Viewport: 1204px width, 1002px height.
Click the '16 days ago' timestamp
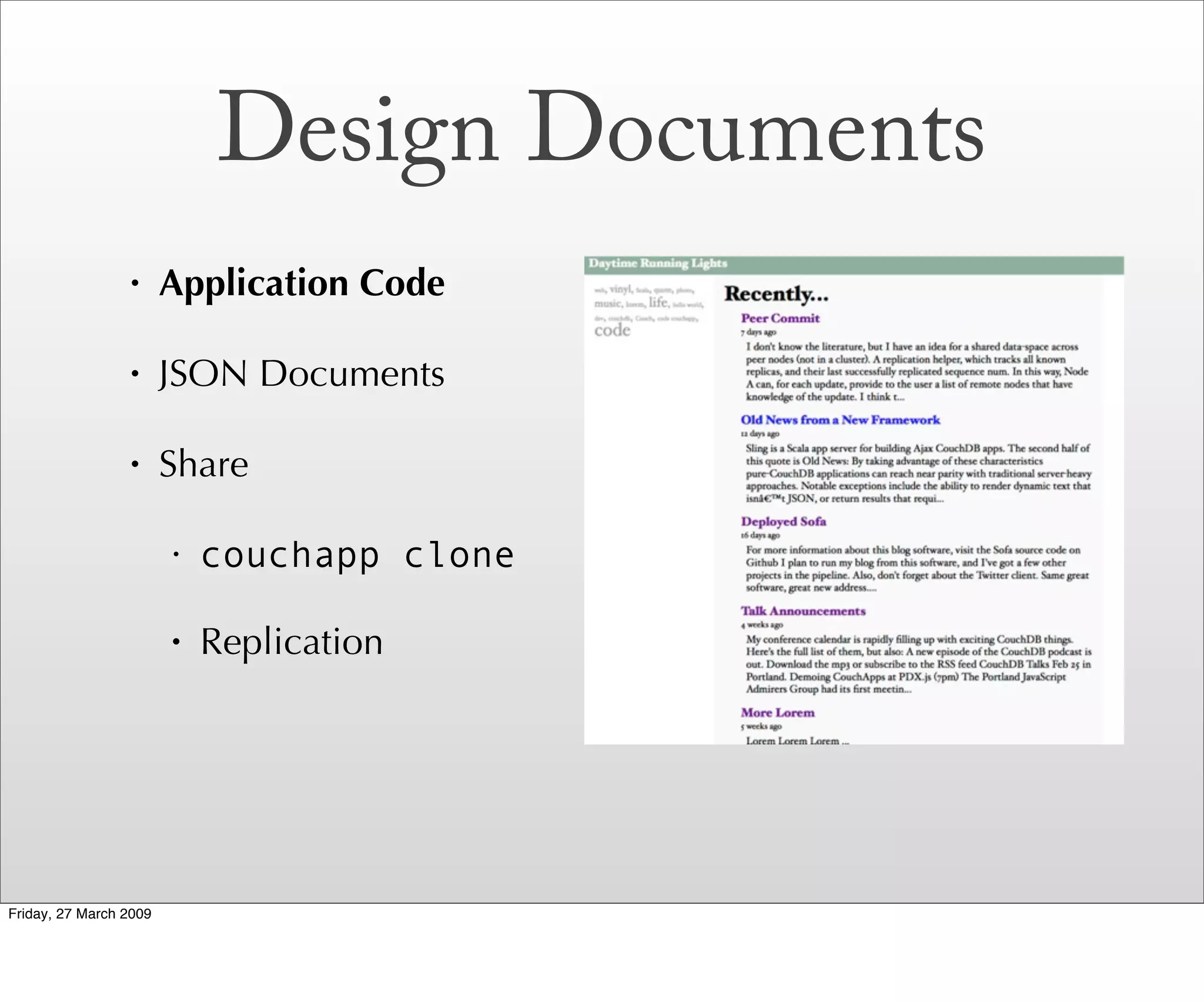coord(760,536)
